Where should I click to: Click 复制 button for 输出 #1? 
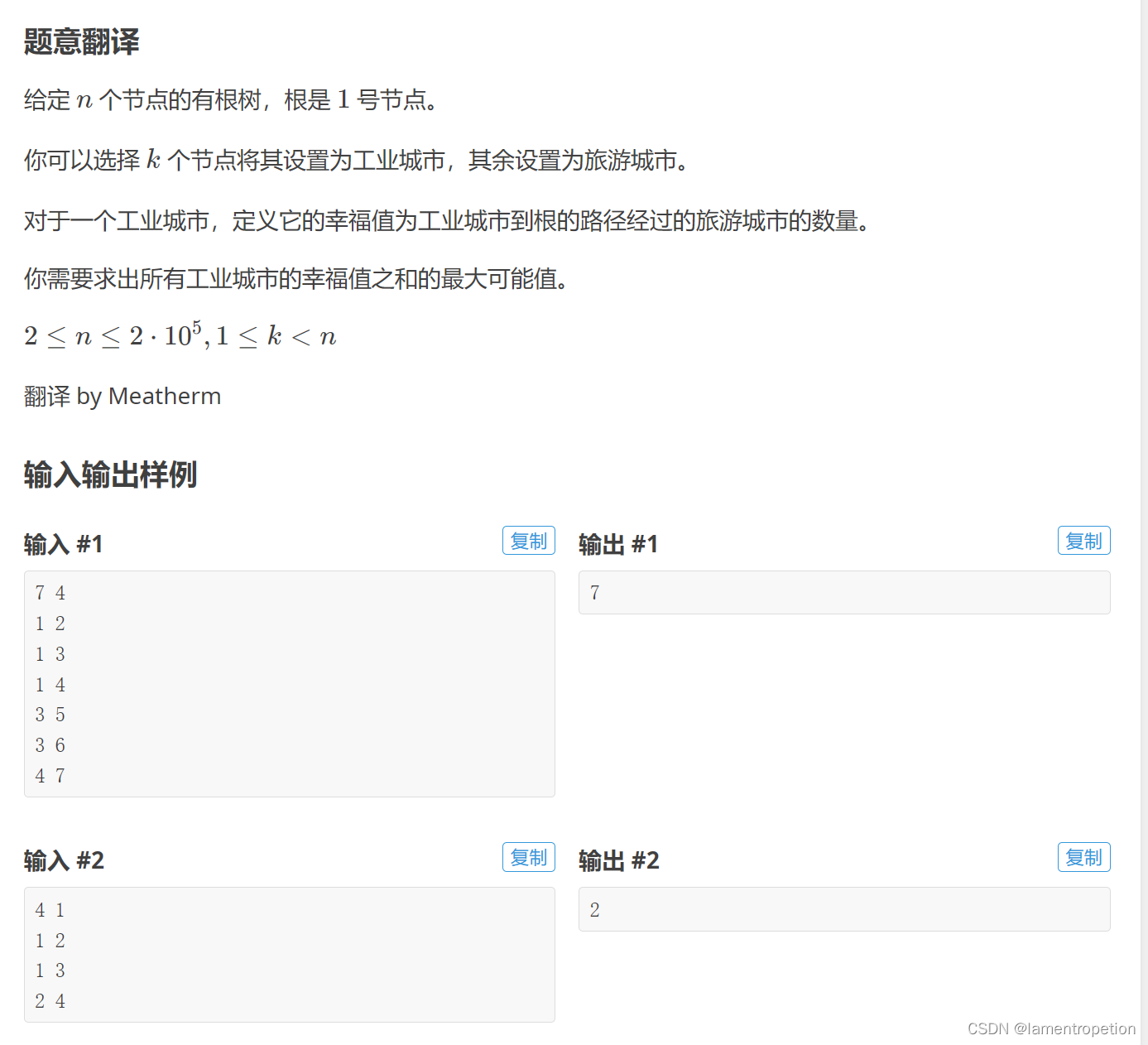[1083, 540]
